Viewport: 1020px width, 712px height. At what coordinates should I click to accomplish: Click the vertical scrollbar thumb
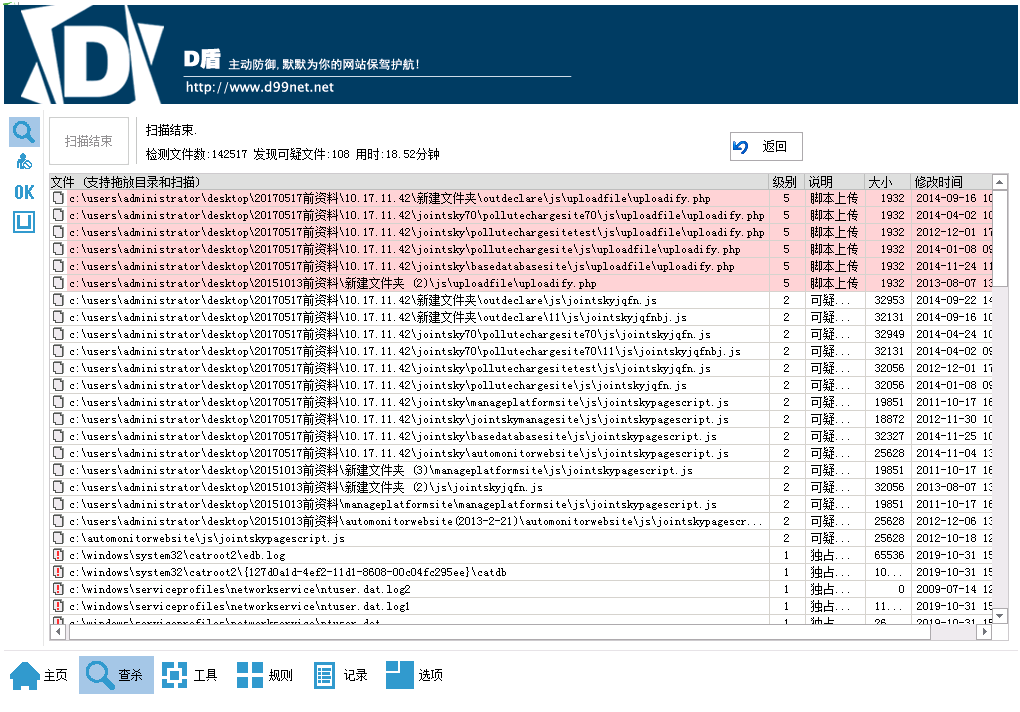pyautogui.click(x=1000, y=237)
